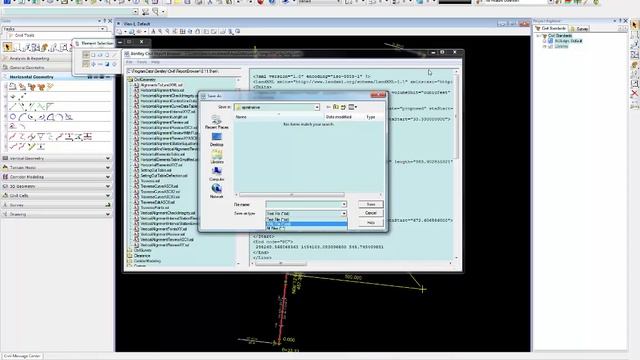Click first icon in Horizontal Geometry top row
Viewport: 640px width, 360px height.
click(13, 87)
